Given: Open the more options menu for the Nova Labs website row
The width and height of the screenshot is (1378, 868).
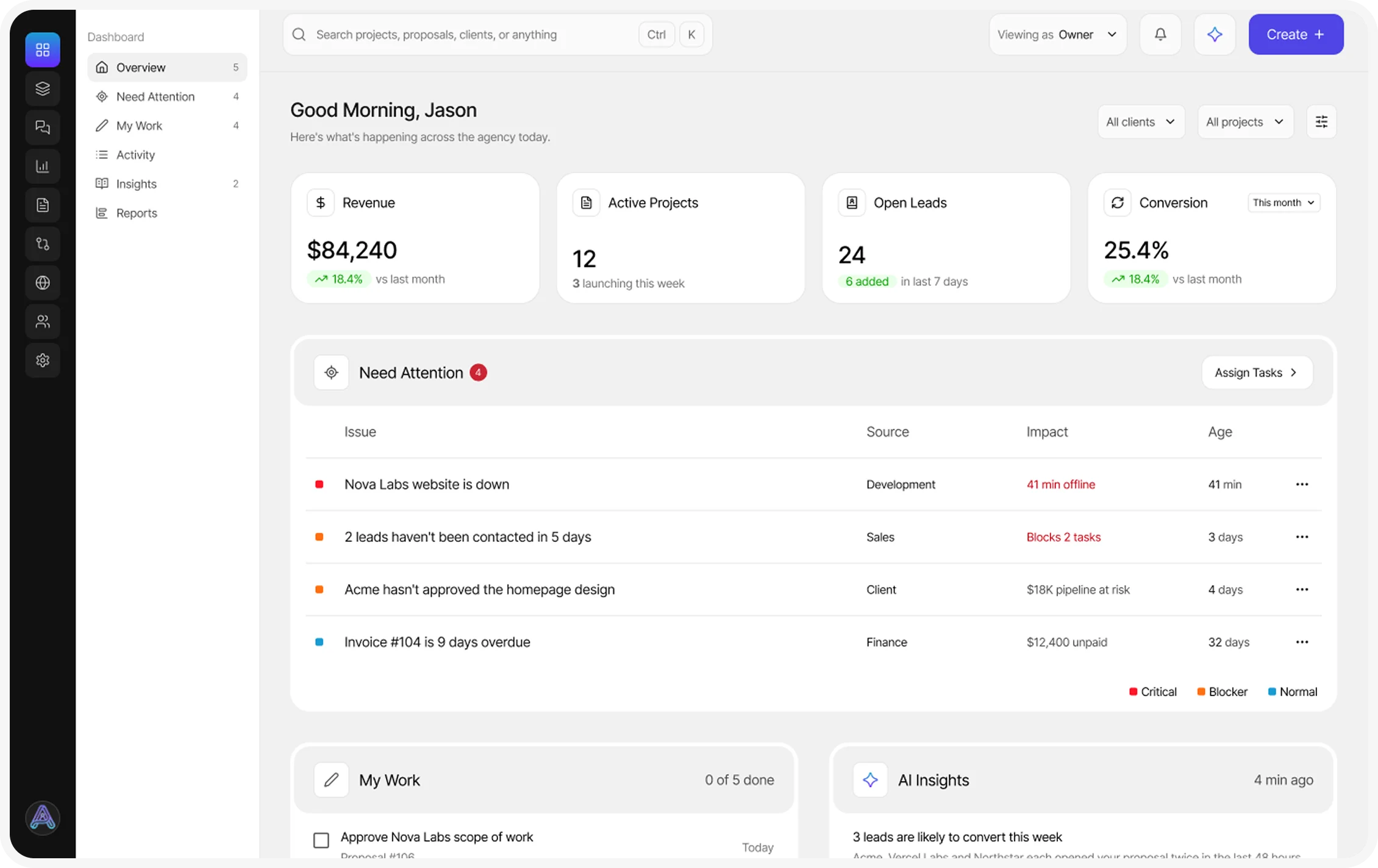Looking at the screenshot, I should tap(1302, 485).
